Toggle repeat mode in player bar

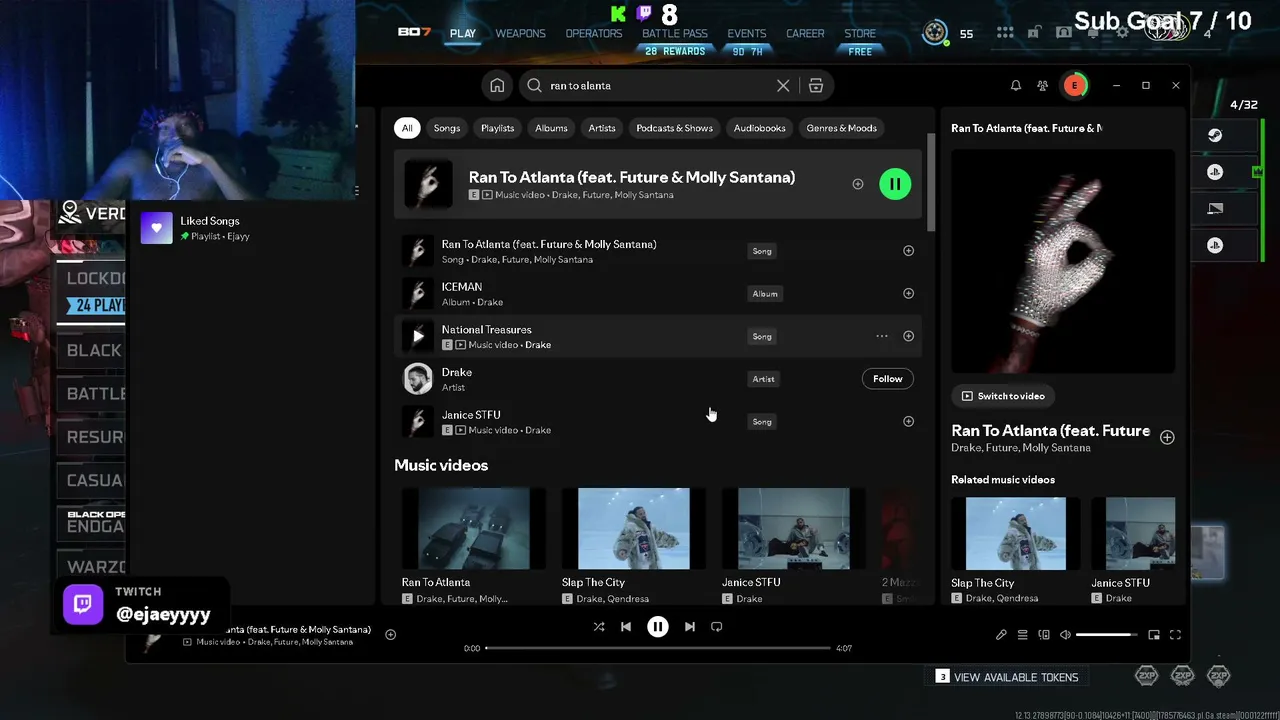click(x=717, y=627)
